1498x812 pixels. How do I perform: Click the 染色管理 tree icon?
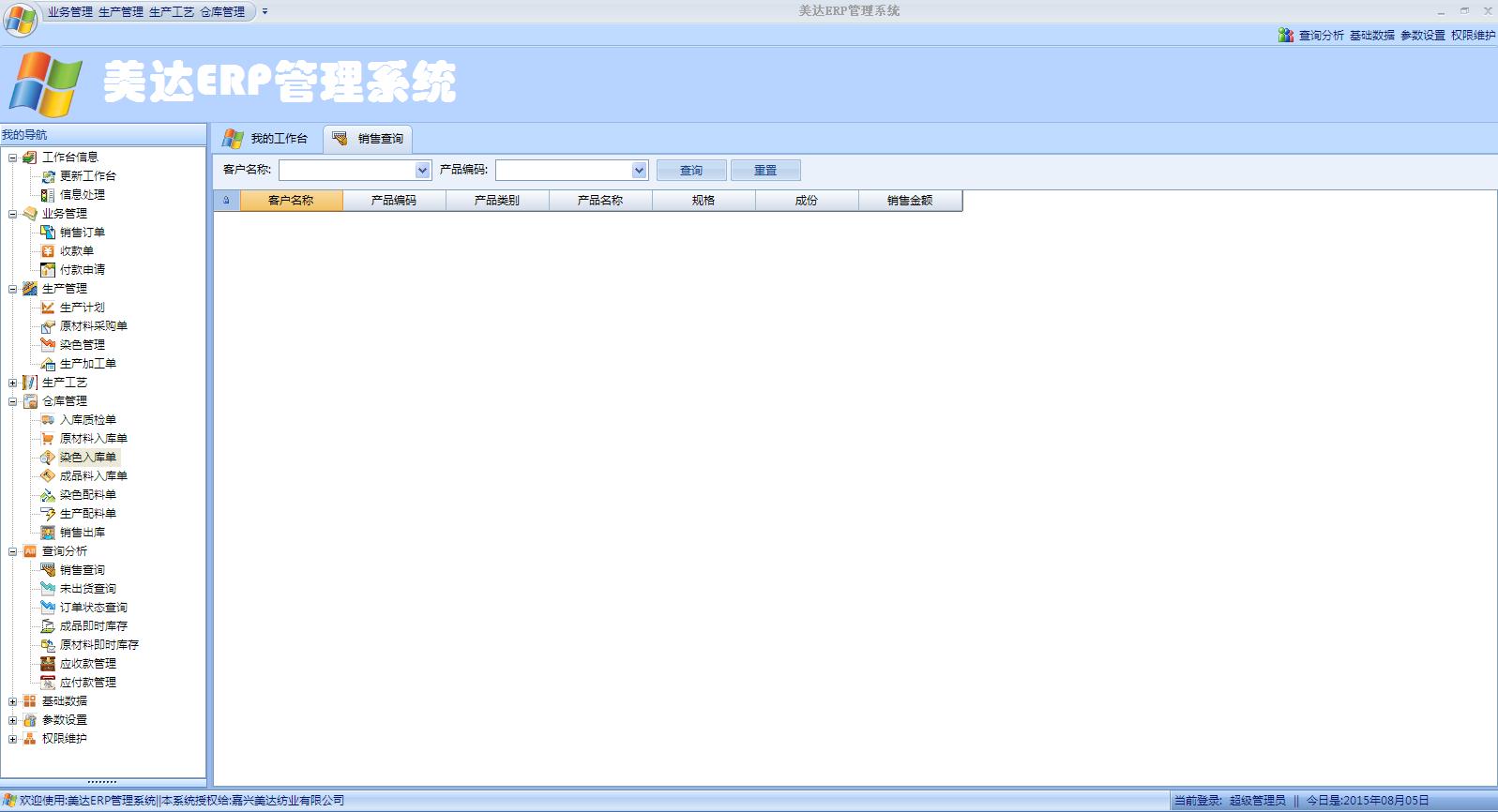coord(48,345)
